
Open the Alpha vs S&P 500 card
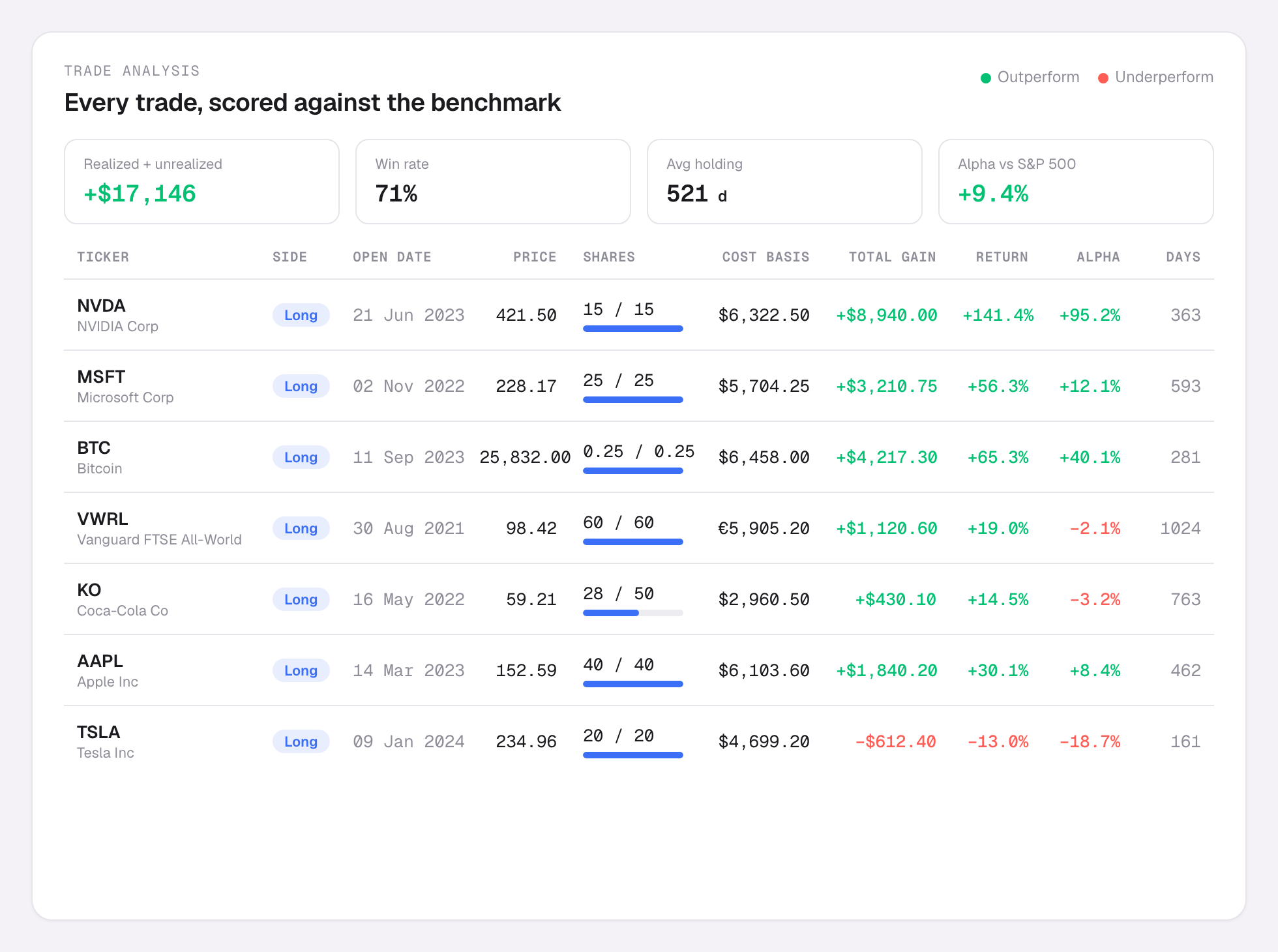[1076, 181]
